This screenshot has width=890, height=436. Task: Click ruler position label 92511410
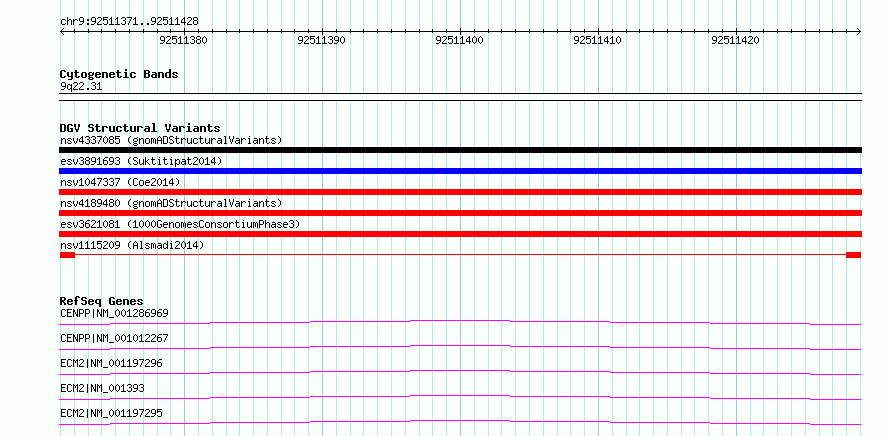click(597, 40)
